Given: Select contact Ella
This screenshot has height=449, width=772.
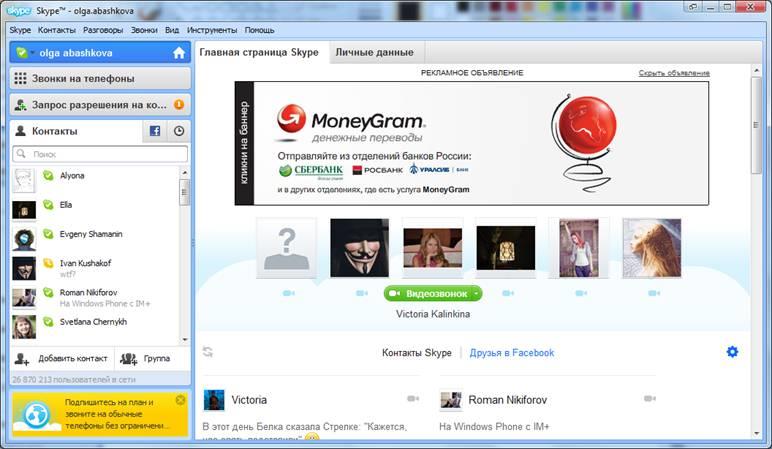Looking at the screenshot, I should [x=95, y=209].
